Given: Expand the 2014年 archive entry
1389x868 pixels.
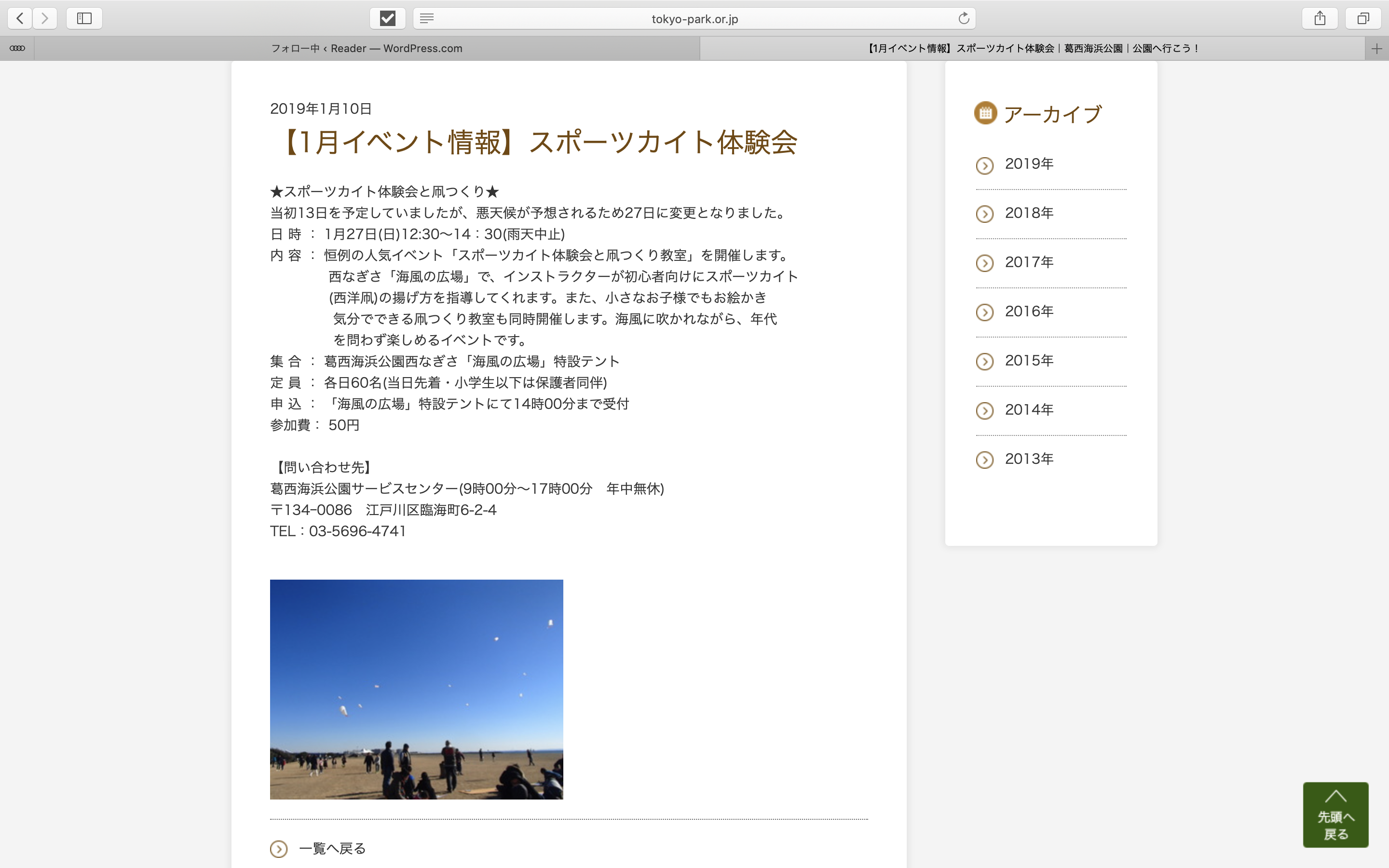Looking at the screenshot, I should [1029, 410].
